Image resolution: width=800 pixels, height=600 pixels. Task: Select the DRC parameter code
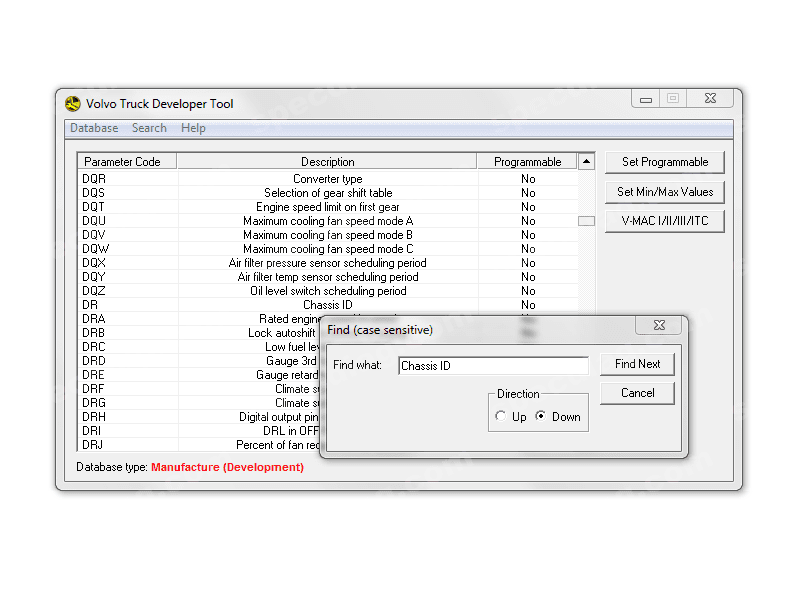pos(94,347)
